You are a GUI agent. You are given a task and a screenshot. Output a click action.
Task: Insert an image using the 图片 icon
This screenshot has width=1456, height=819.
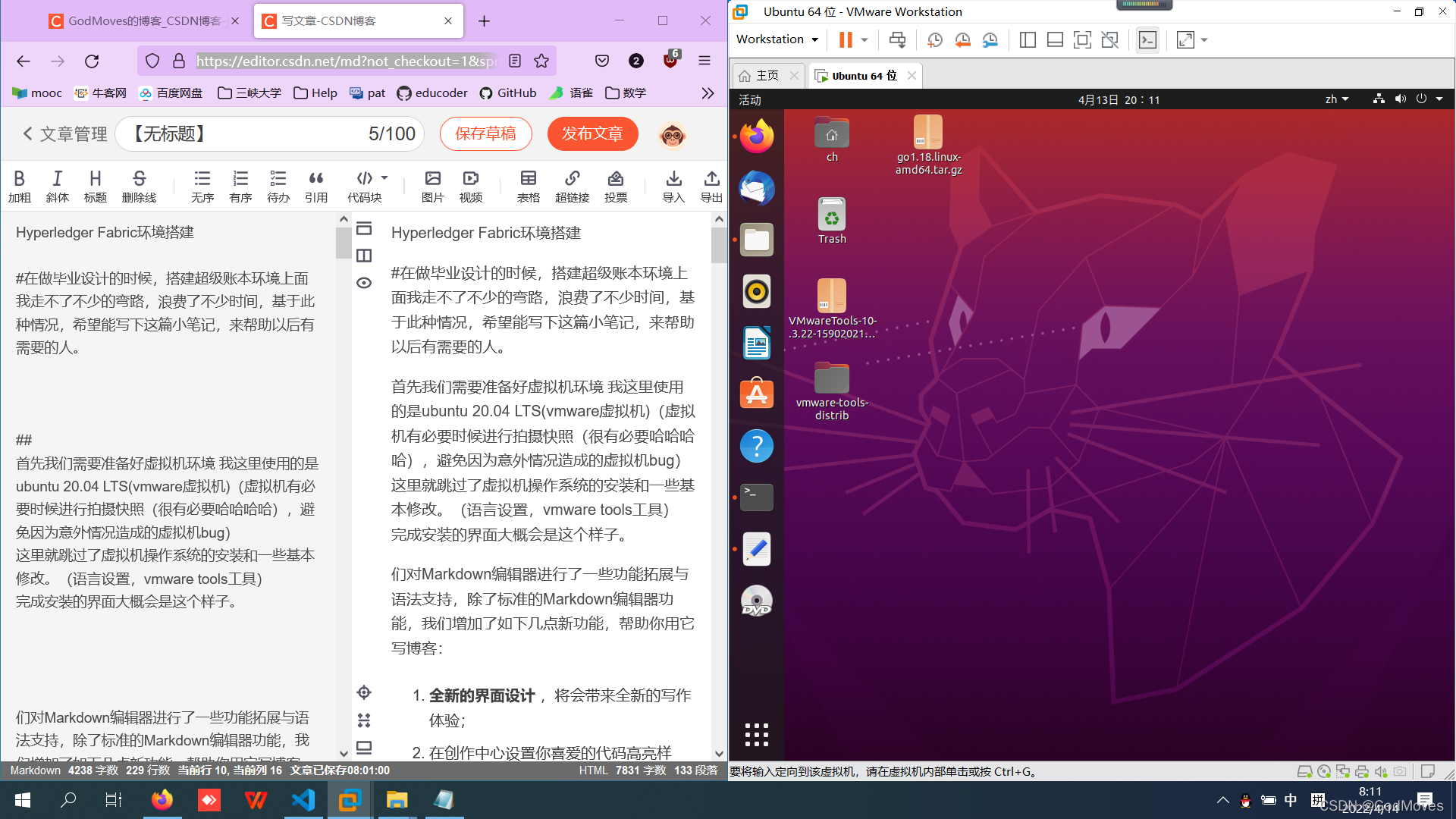(431, 184)
